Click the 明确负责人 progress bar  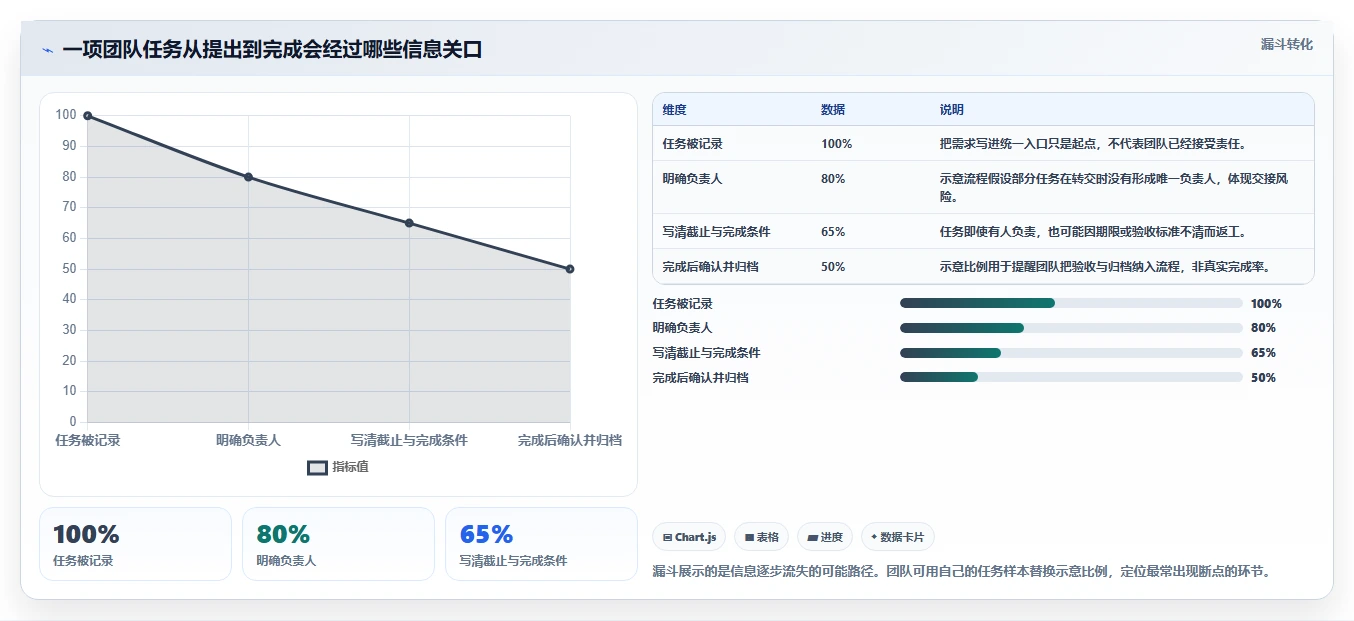point(1071,328)
